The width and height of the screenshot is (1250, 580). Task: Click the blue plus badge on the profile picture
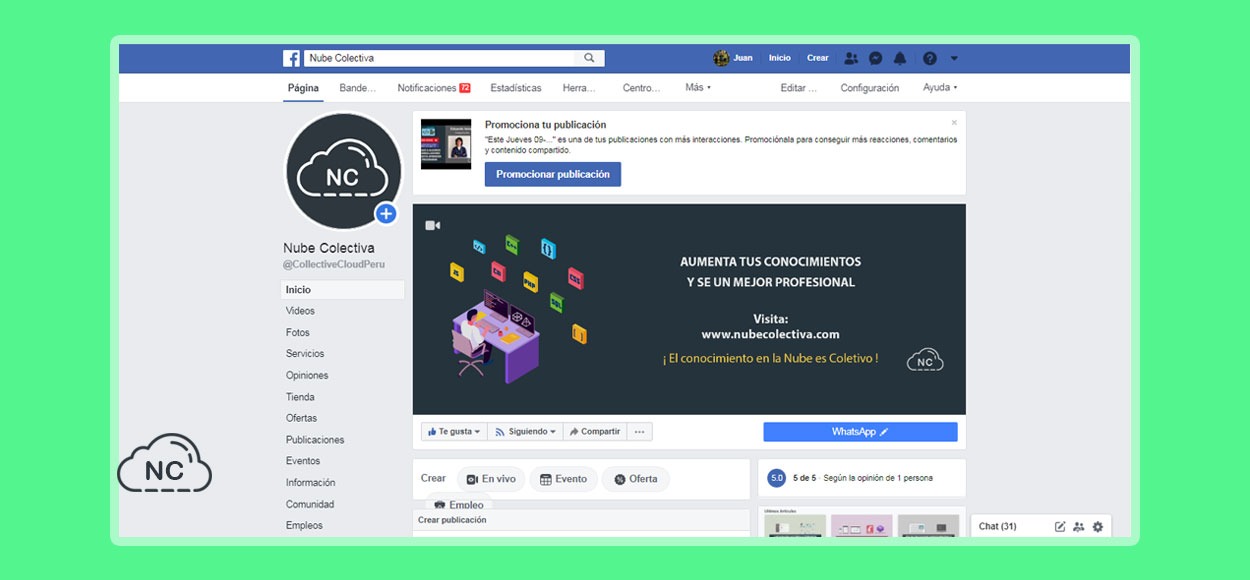(386, 213)
